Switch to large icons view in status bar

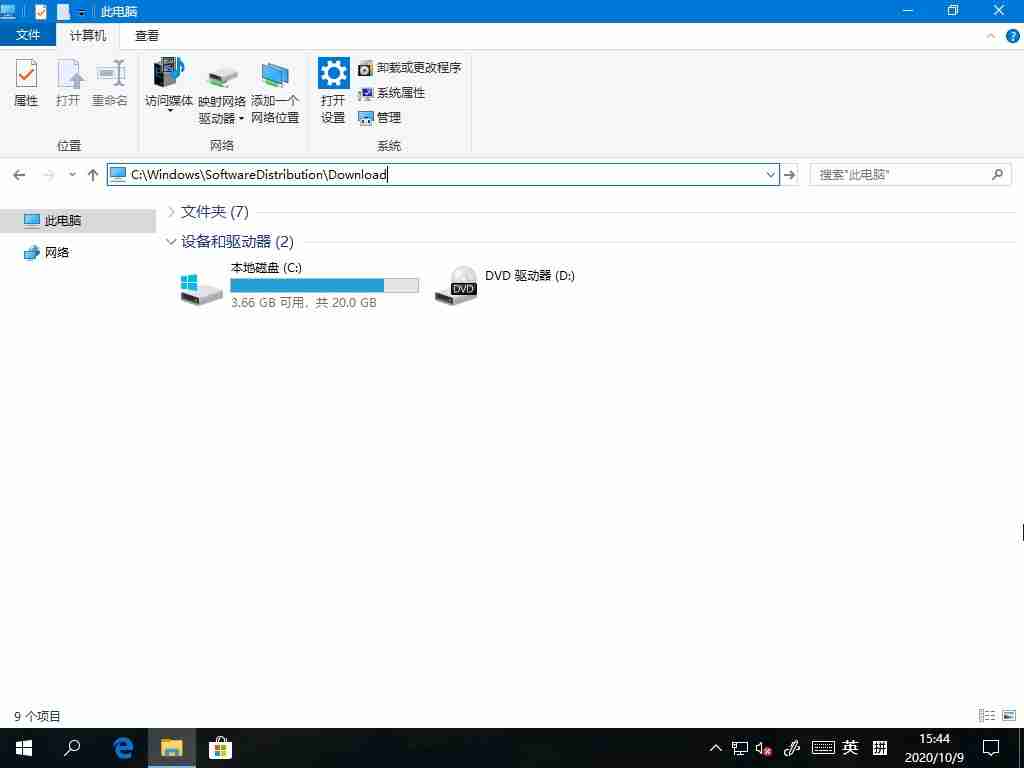pyautogui.click(x=1010, y=716)
